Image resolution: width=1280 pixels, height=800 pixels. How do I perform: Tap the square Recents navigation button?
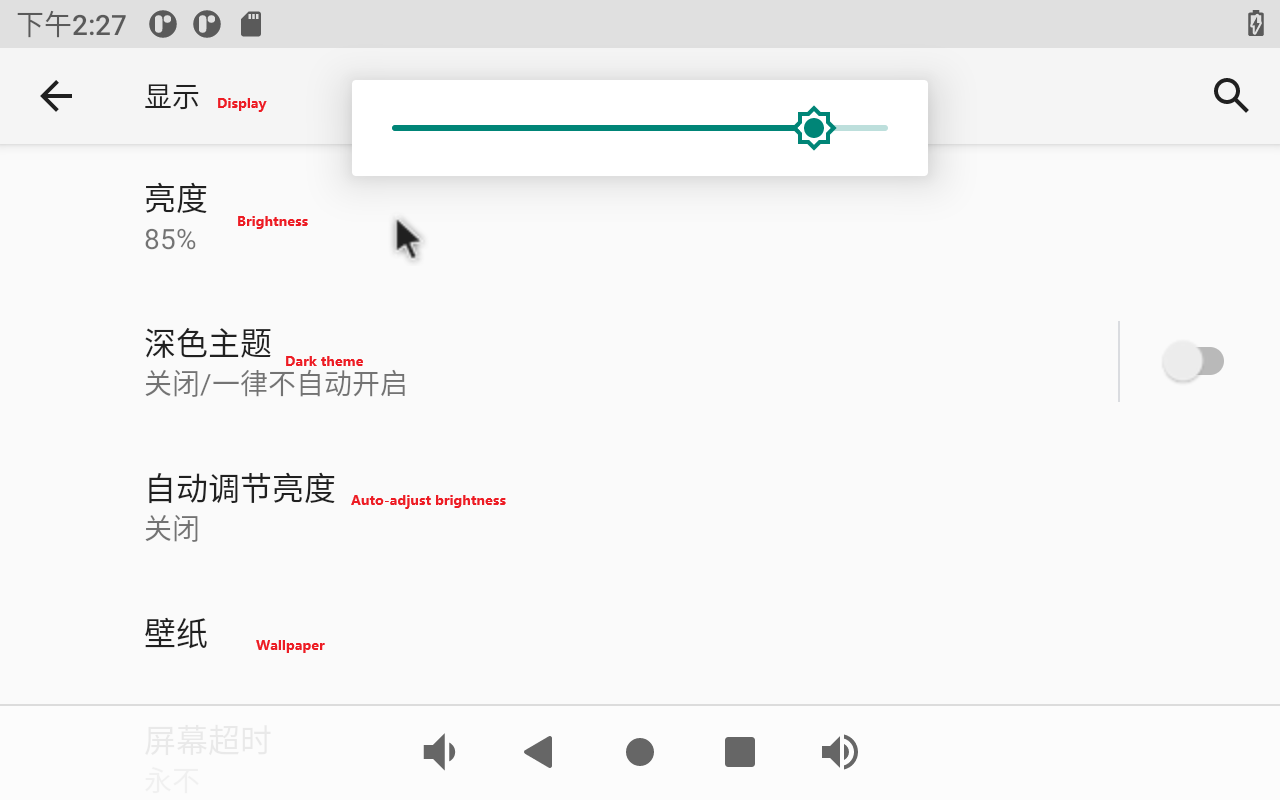(740, 752)
